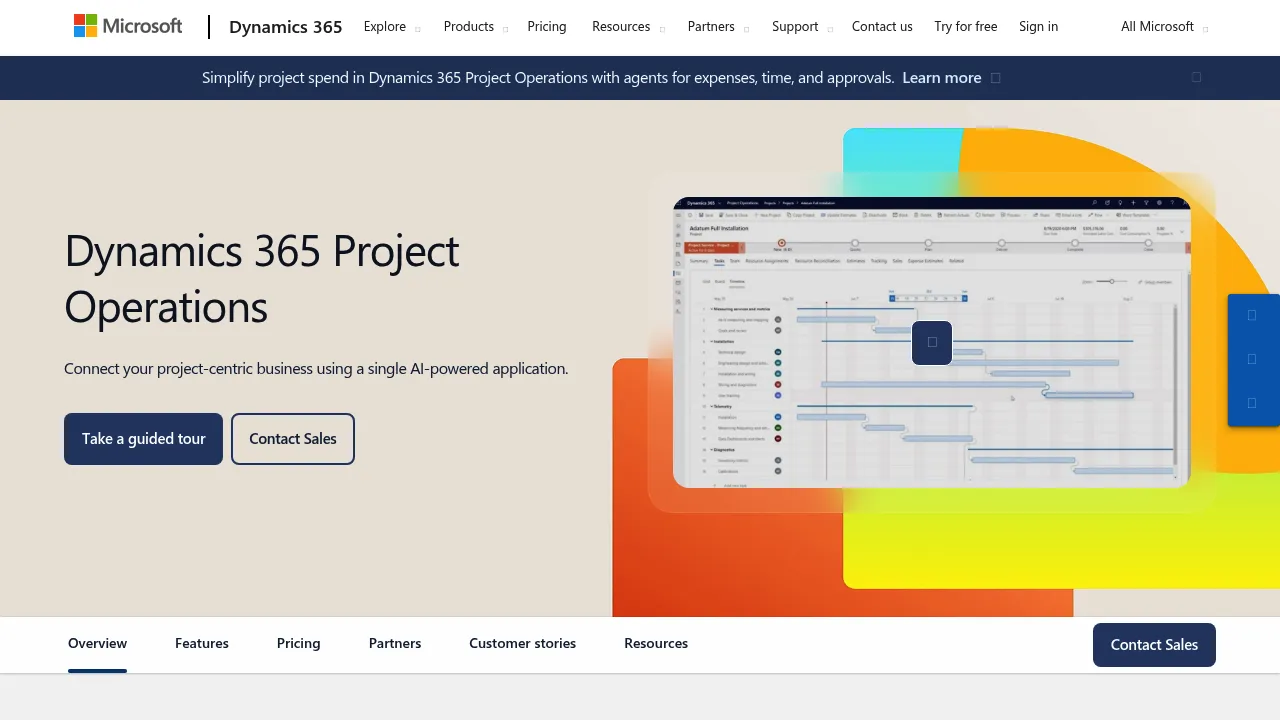Image resolution: width=1280 pixels, height=720 pixels.
Task: Select Try for free
Action: click(x=966, y=27)
